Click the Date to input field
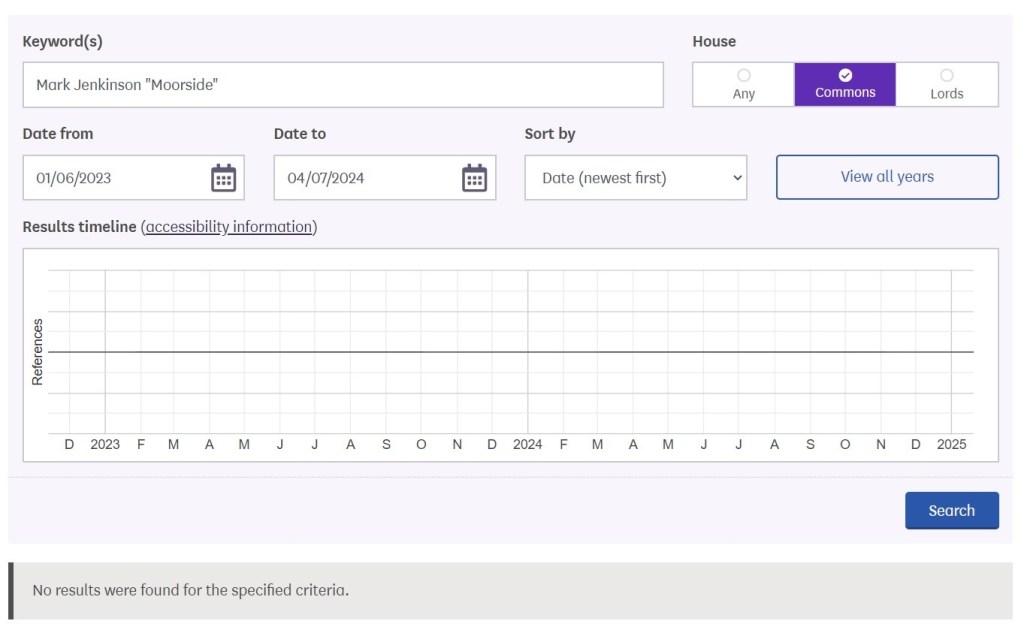Image resolution: width=1024 pixels, height=633 pixels. point(366,178)
